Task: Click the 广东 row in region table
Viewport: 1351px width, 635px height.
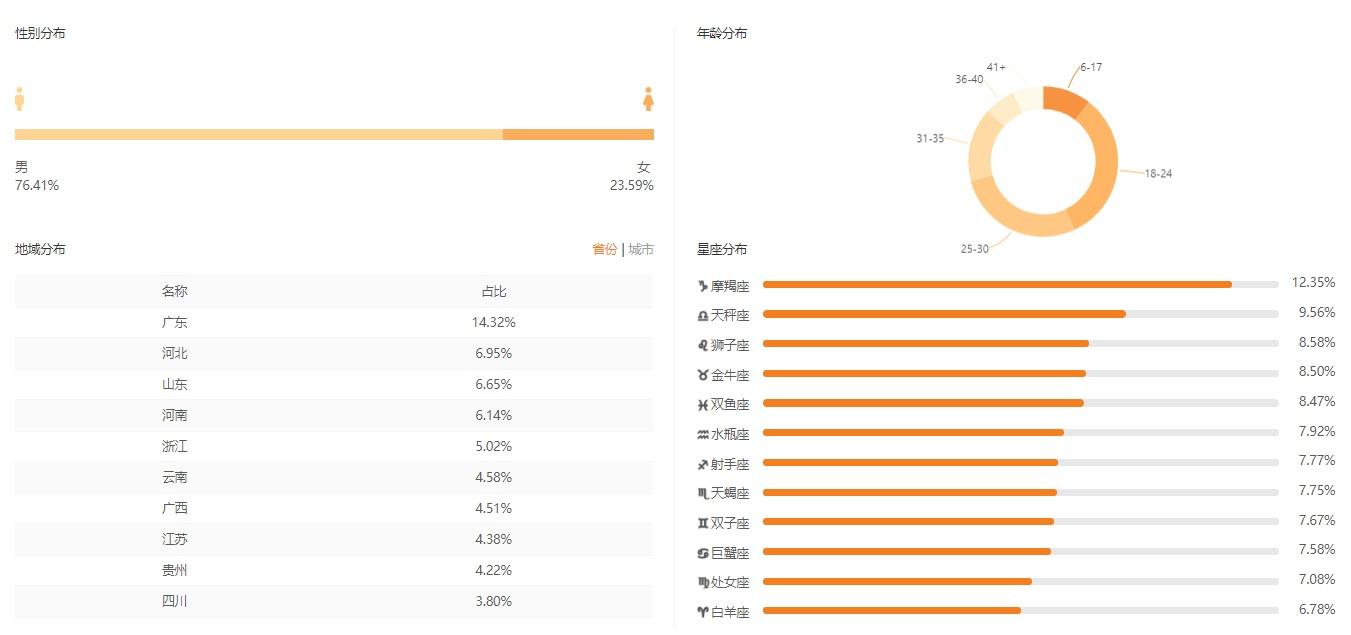Action: (334, 322)
